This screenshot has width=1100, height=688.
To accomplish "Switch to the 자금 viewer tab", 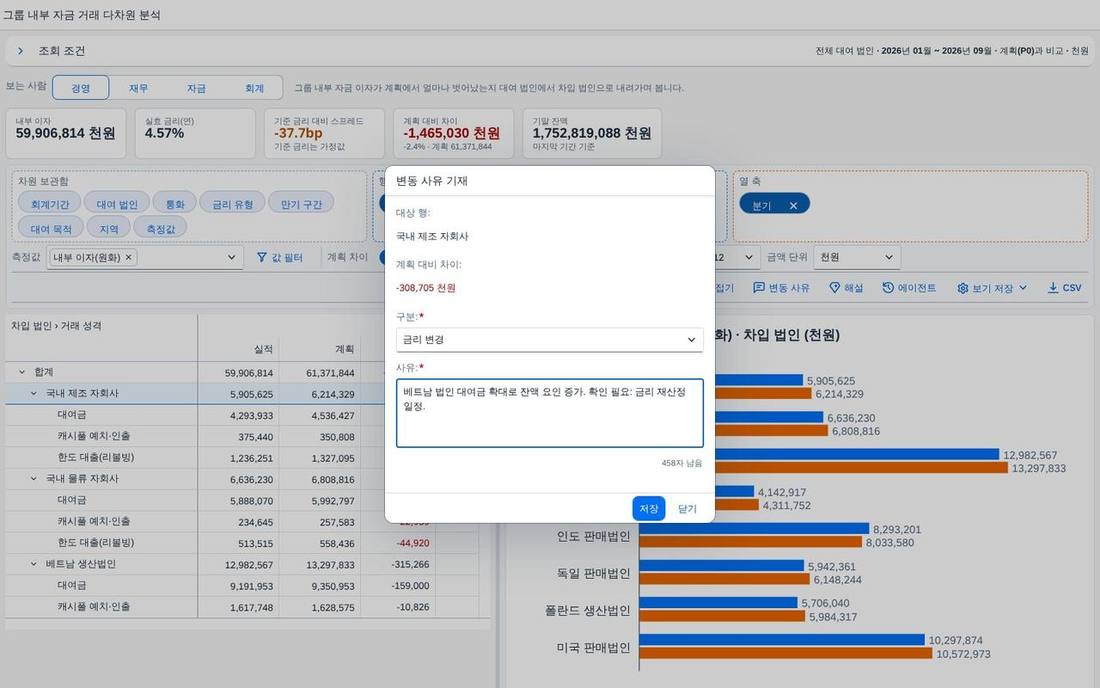I will [x=196, y=88].
